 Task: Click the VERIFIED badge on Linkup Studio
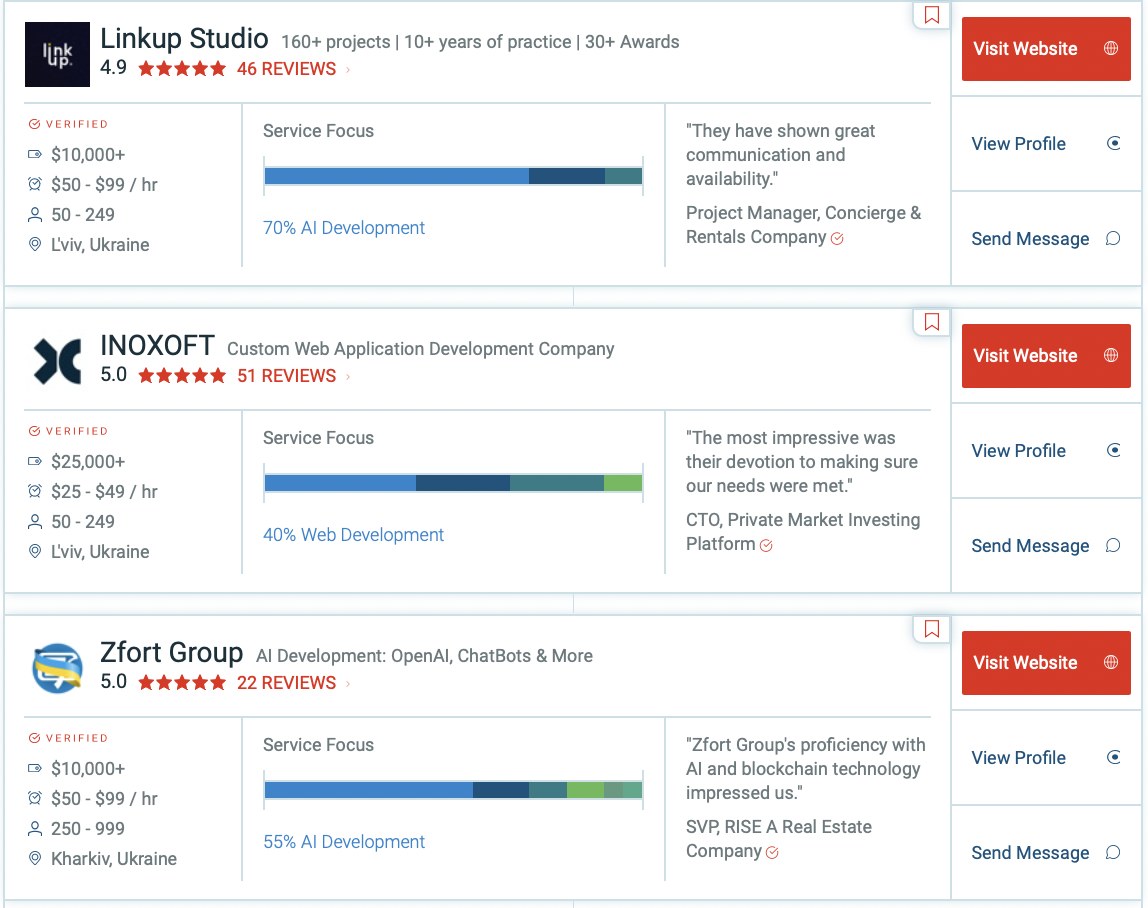(68, 124)
